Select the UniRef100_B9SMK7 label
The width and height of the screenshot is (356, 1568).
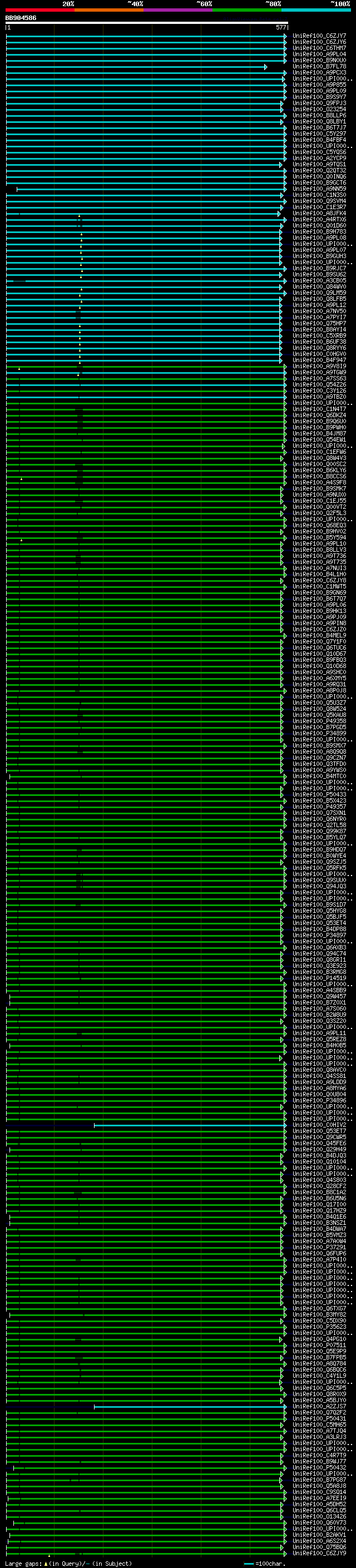319,488
